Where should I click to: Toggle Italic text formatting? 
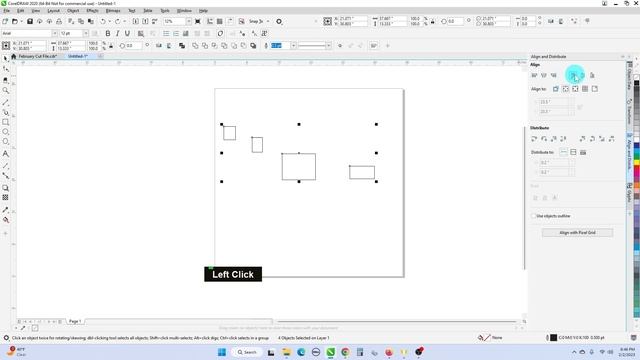click(118, 33)
